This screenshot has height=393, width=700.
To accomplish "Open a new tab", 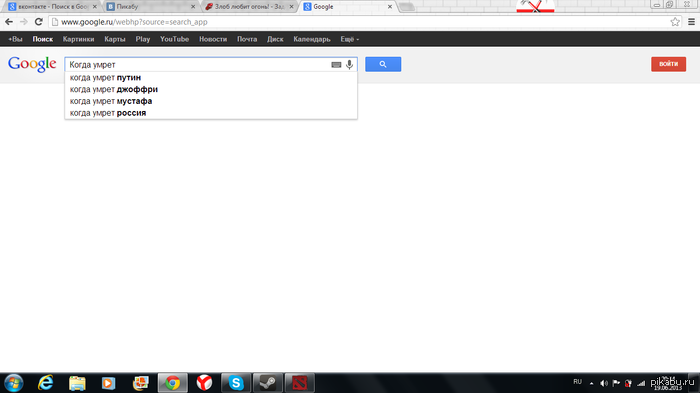I will [406, 7].
